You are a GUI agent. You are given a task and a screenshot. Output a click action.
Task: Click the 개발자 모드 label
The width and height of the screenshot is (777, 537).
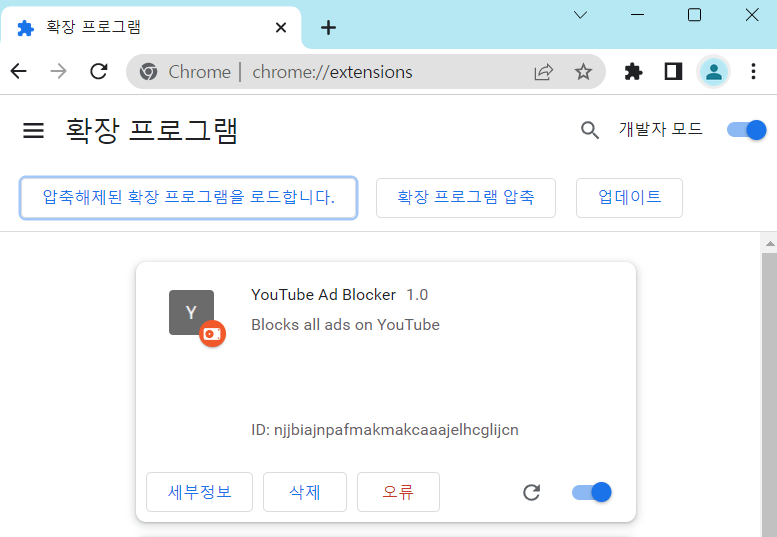661,129
